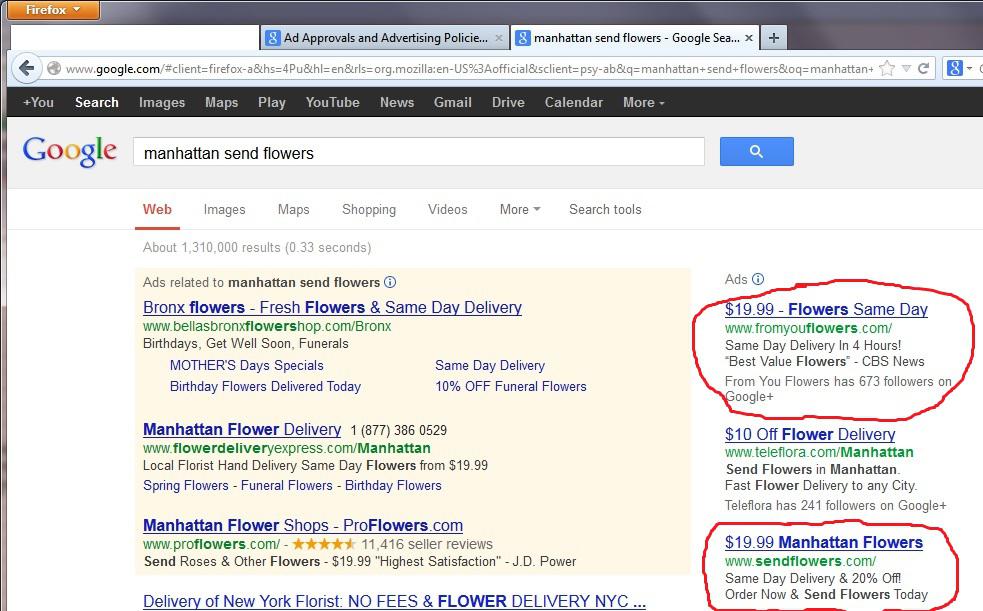Screen dimensions: 983x611
Task: Close the manhattan send flowers tab
Action: pyautogui.click(x=749, y=38)
